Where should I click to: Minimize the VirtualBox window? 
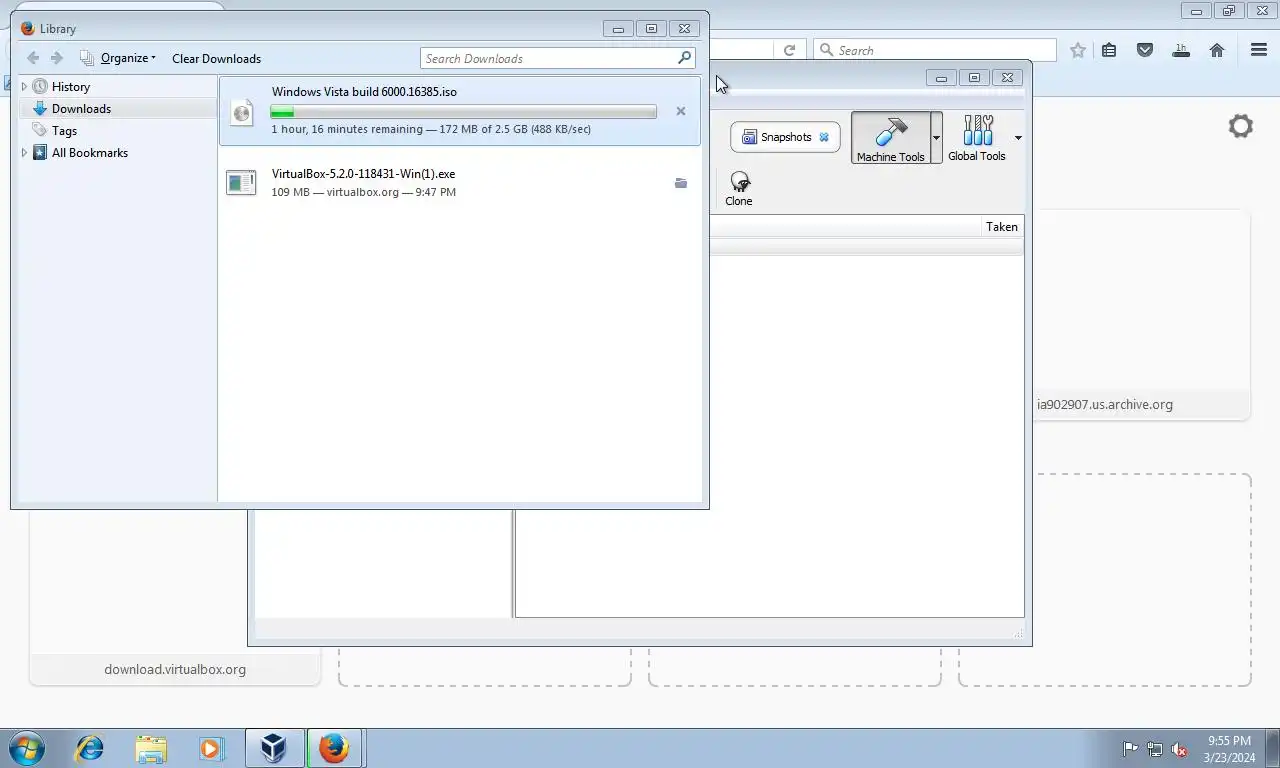point(941,77)
